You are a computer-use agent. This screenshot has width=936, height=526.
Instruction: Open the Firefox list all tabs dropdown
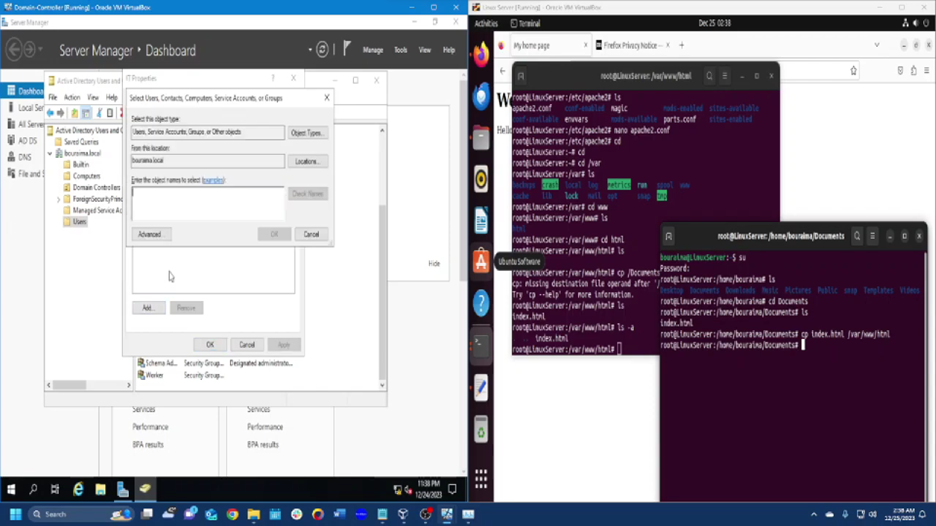click(877, 45)
